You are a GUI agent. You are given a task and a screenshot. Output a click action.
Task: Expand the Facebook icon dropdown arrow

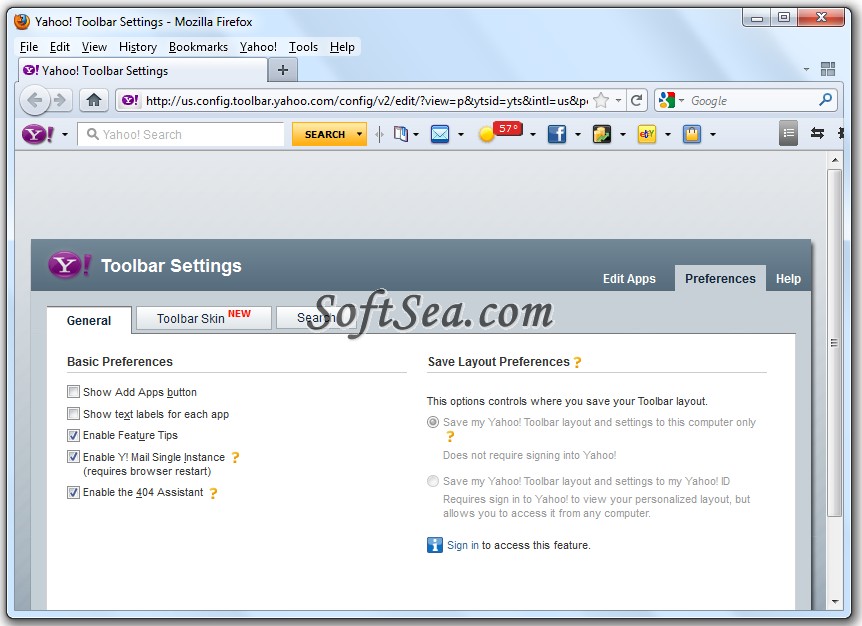[578, 135]
